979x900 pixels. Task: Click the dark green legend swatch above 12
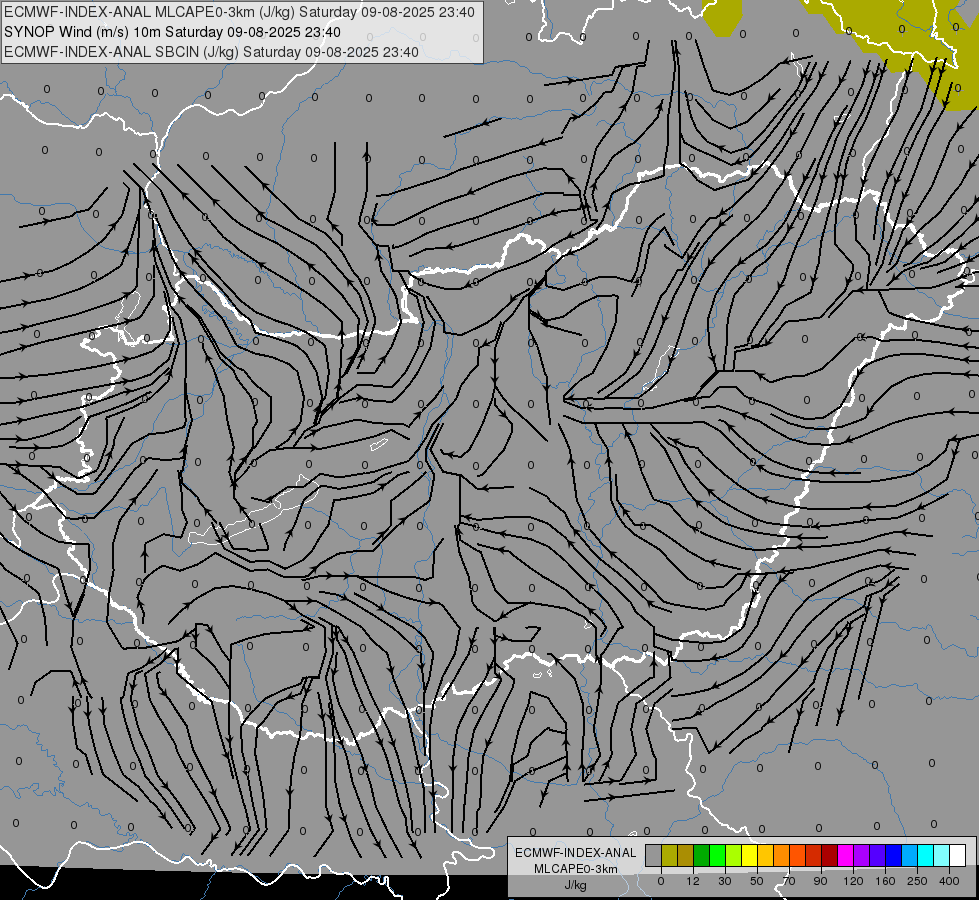(x=702, y=855)
